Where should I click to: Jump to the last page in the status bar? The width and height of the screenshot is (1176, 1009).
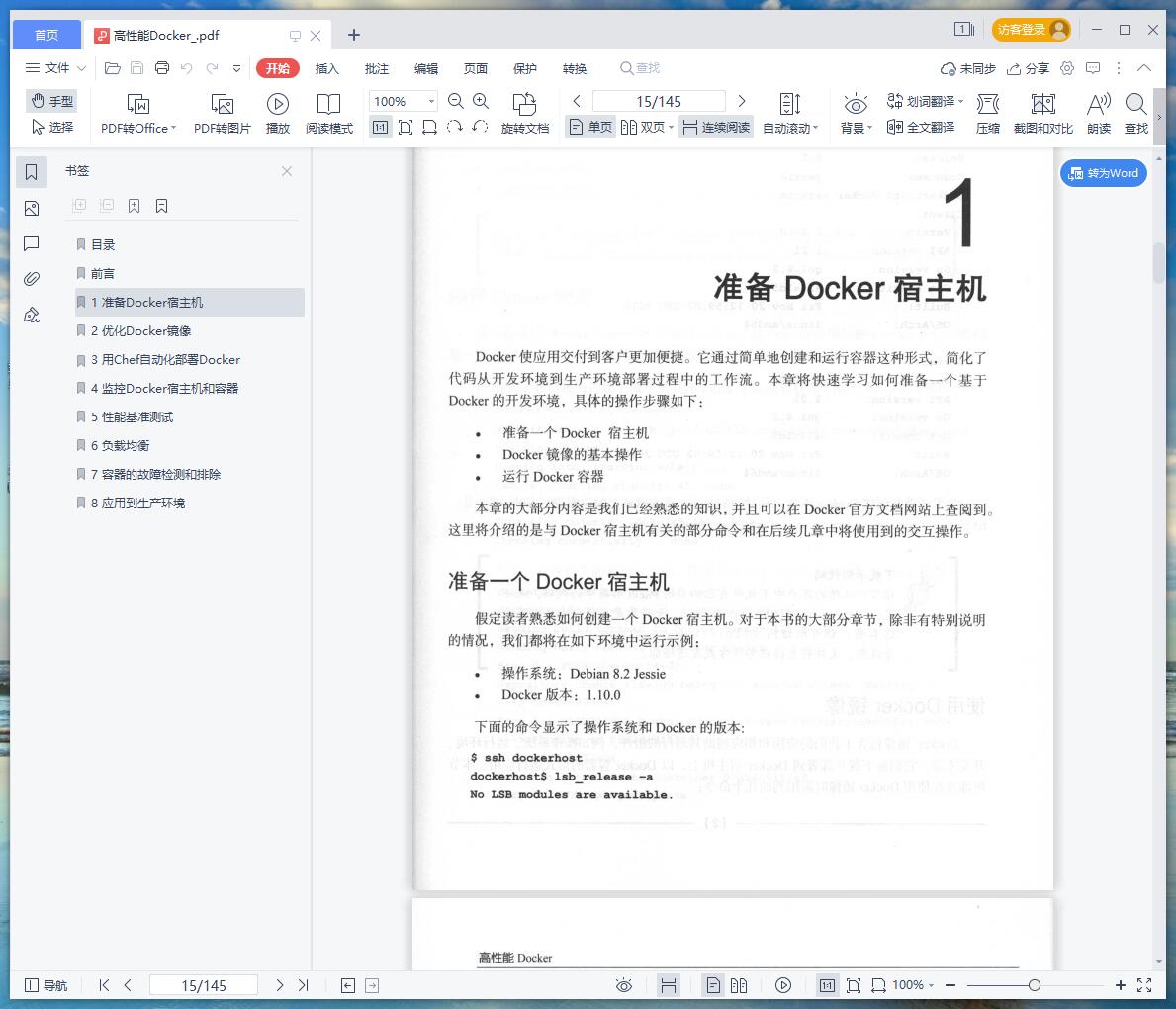tap(303, 985)
